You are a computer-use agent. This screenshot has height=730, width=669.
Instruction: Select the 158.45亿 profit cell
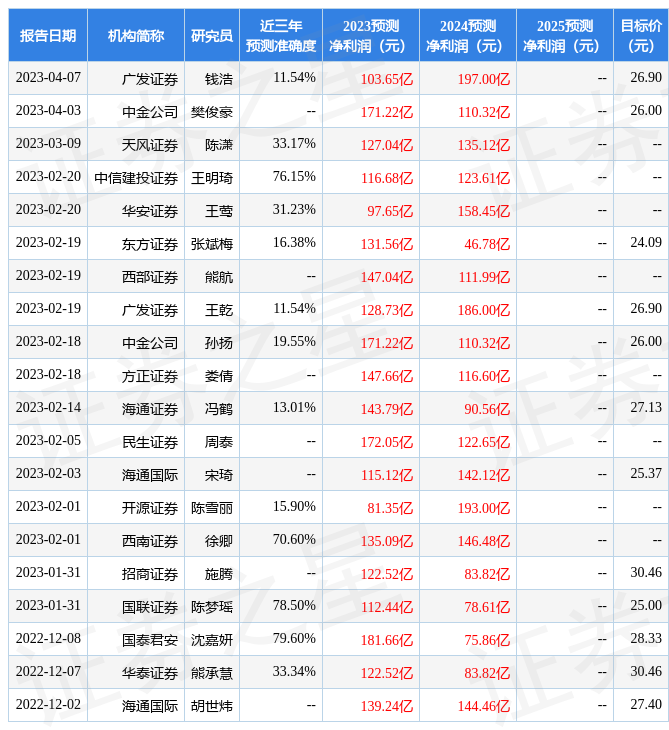coord(484,211)
